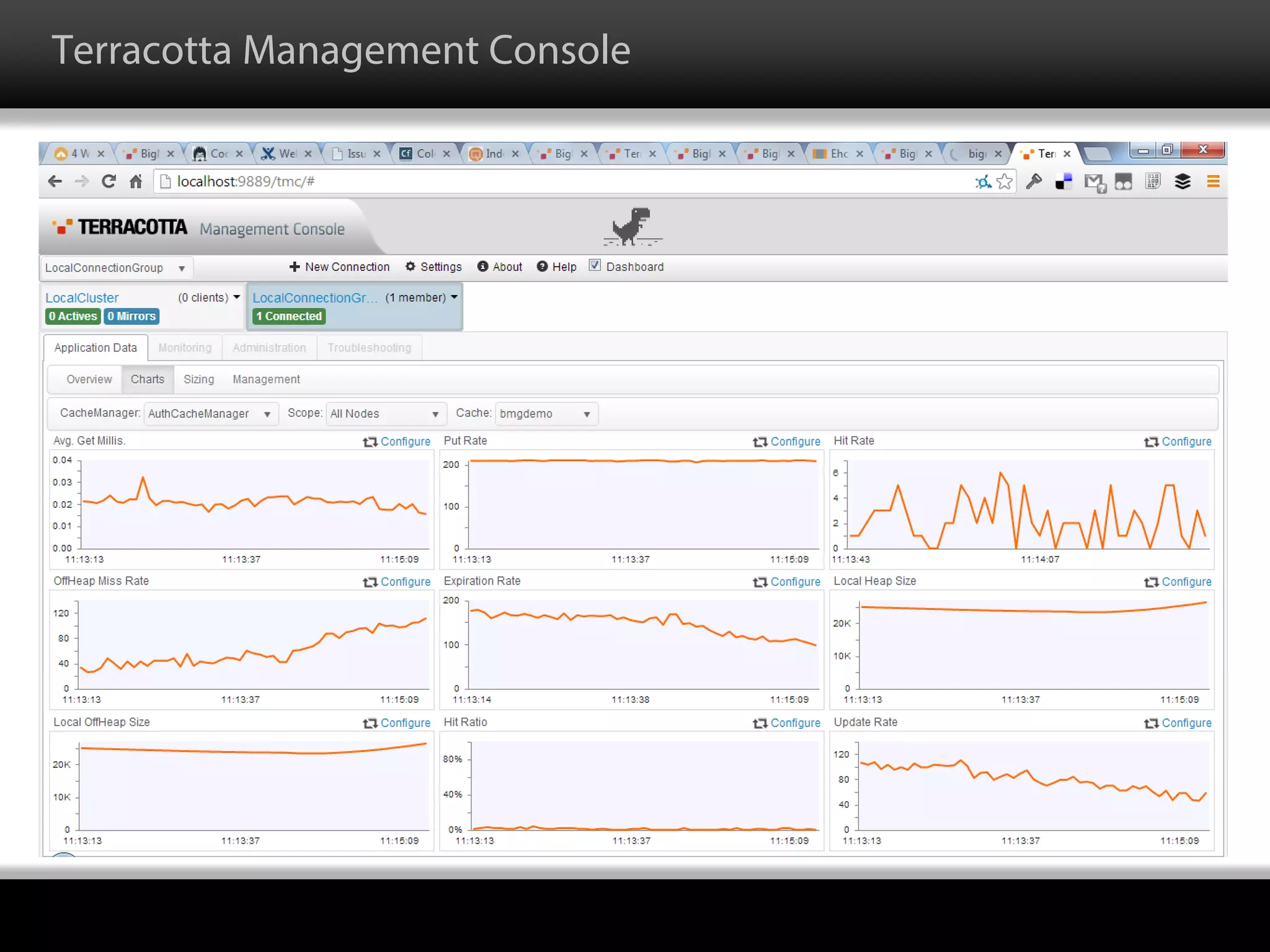The image size is (1270, 952).
Task: Click the Hit Ratio chart area
Action: pyautogui.click(x=631, y=790)
